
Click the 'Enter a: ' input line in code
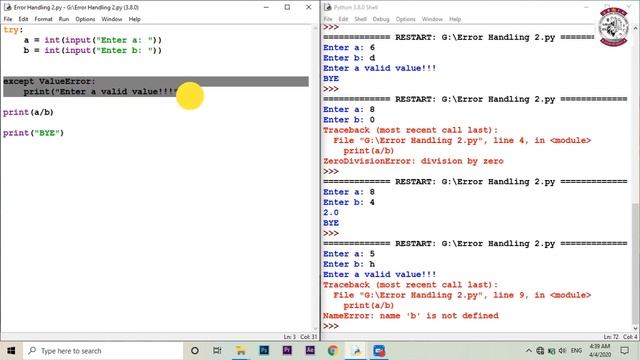tap(93, 40)
